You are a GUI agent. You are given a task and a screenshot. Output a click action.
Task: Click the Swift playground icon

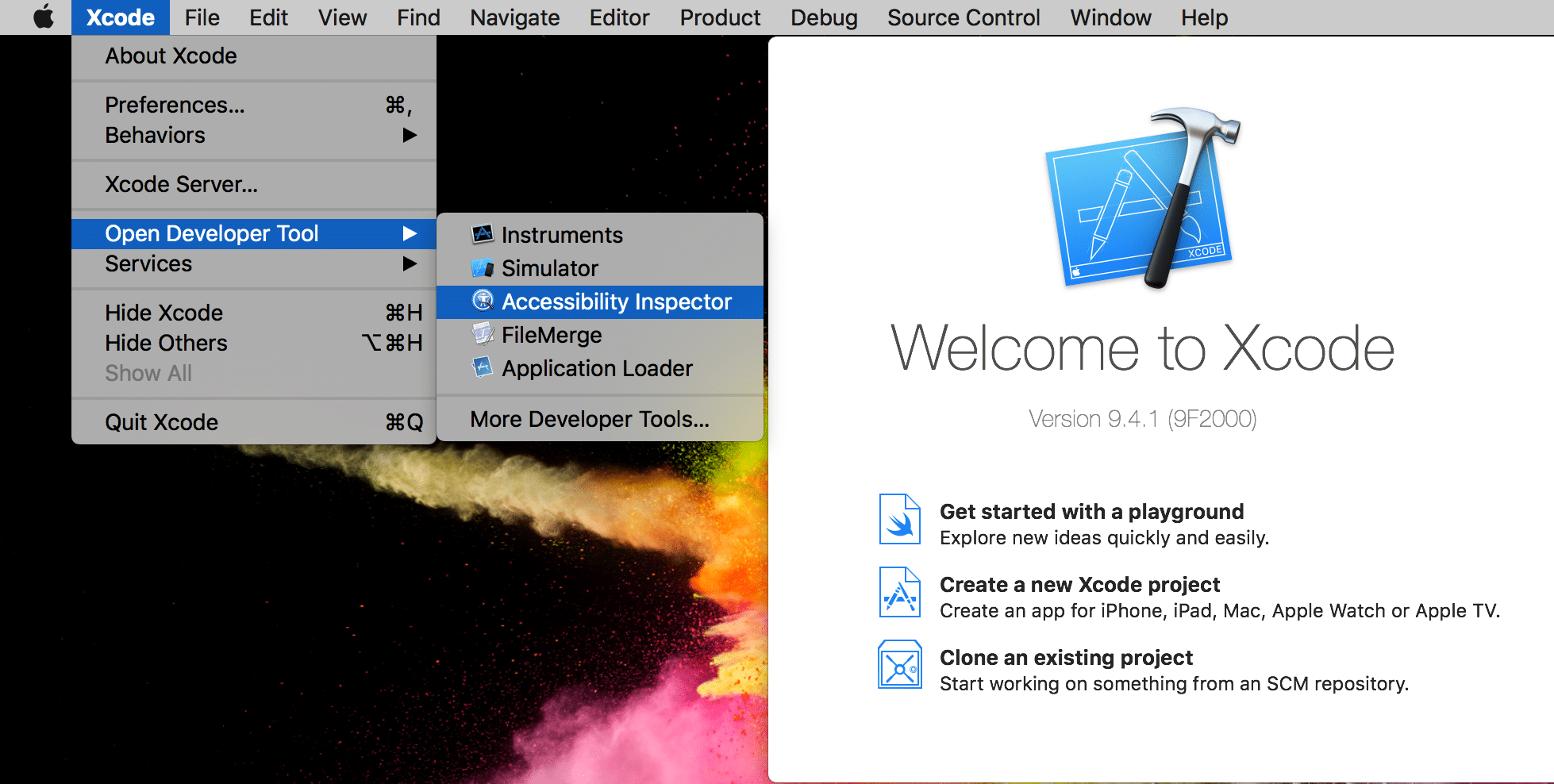click(899, 518)
